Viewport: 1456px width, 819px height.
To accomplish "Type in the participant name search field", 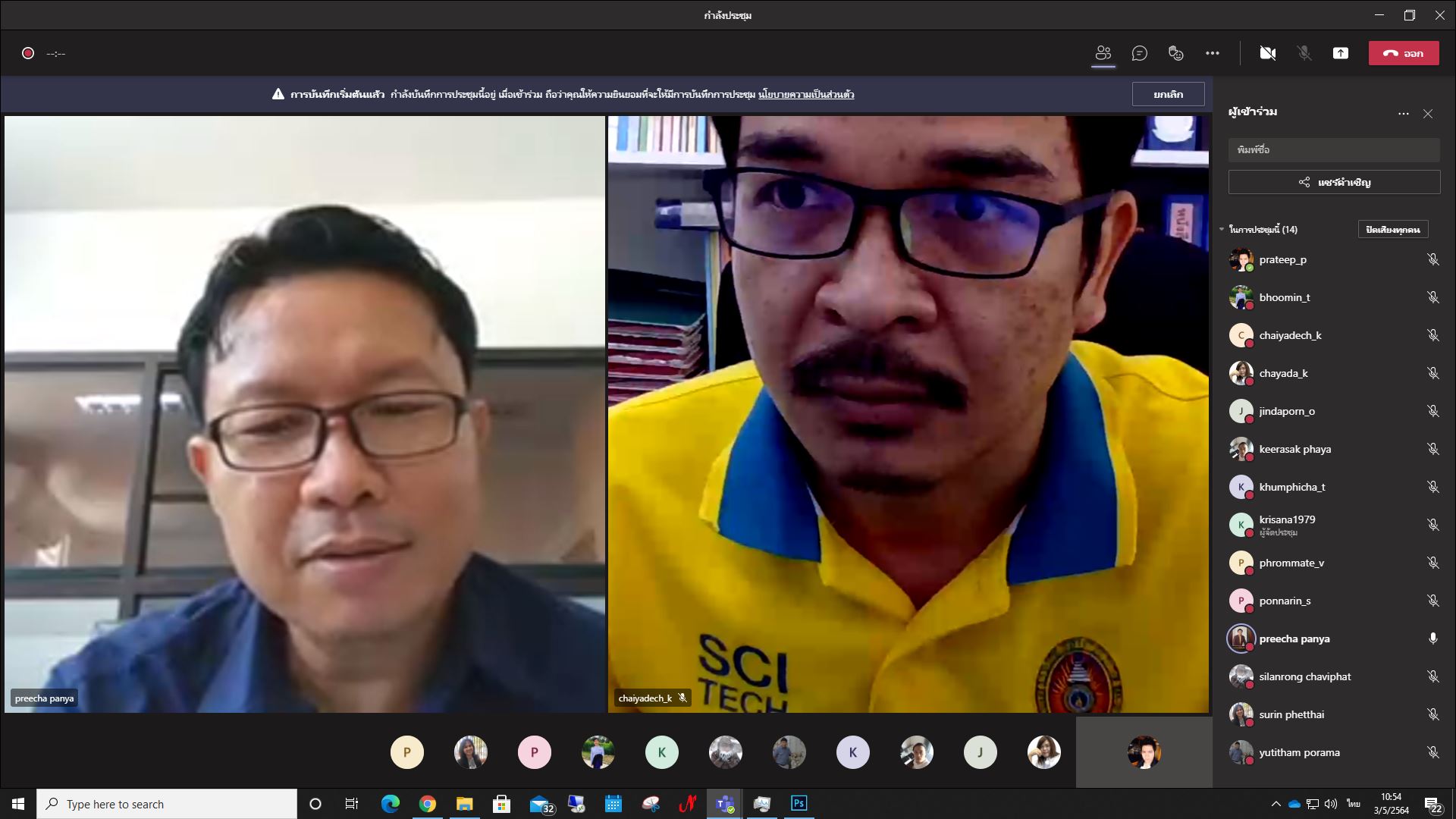I will click(1333, 149).
